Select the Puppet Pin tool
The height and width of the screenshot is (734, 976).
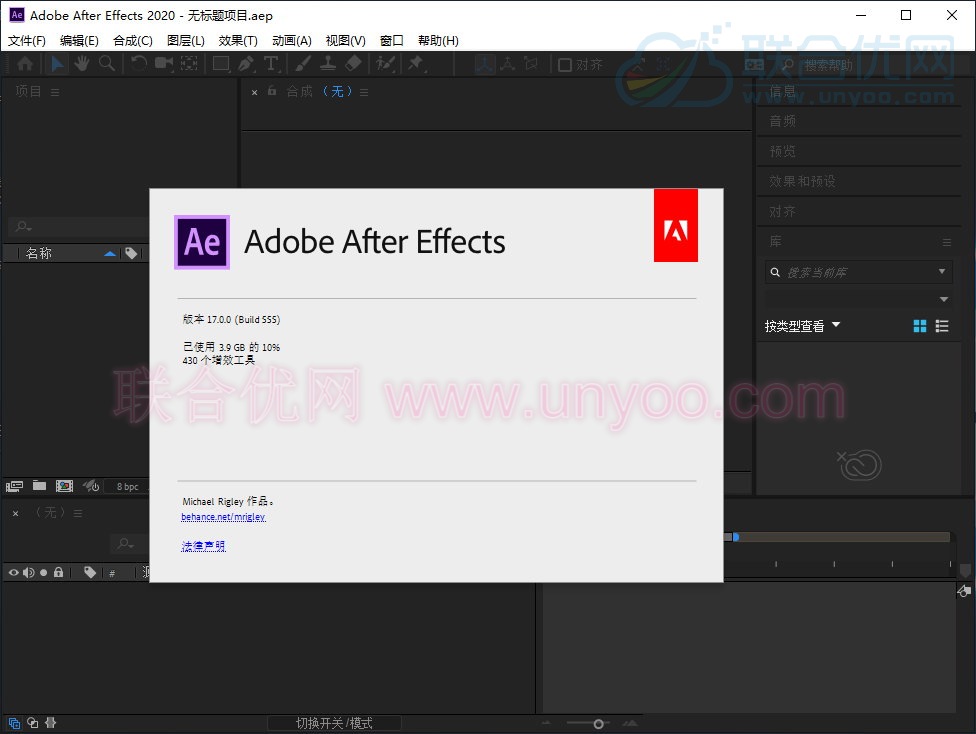click(x=415, y=64)
